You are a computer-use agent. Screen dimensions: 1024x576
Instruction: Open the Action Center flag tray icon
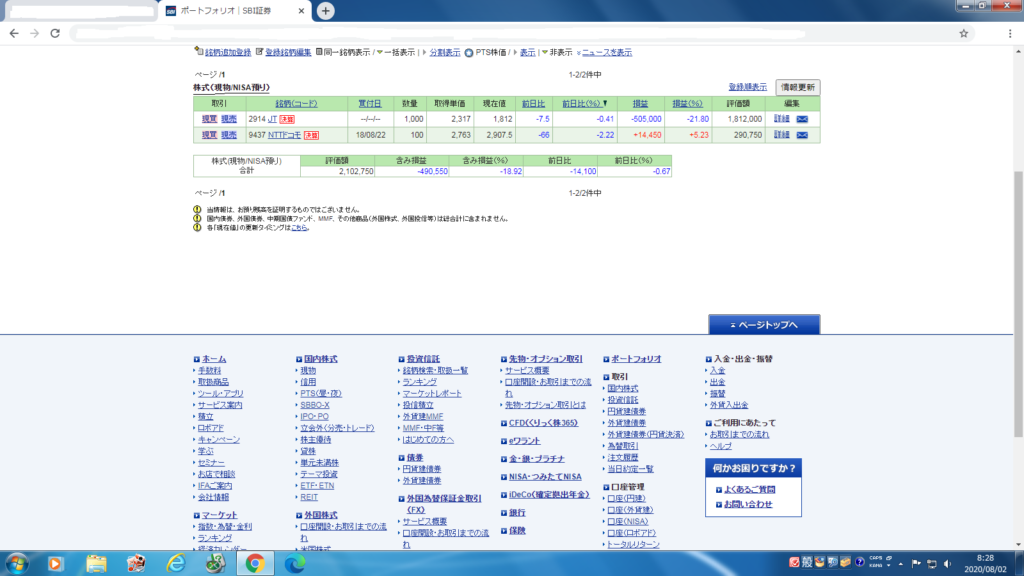click(916, 564)
